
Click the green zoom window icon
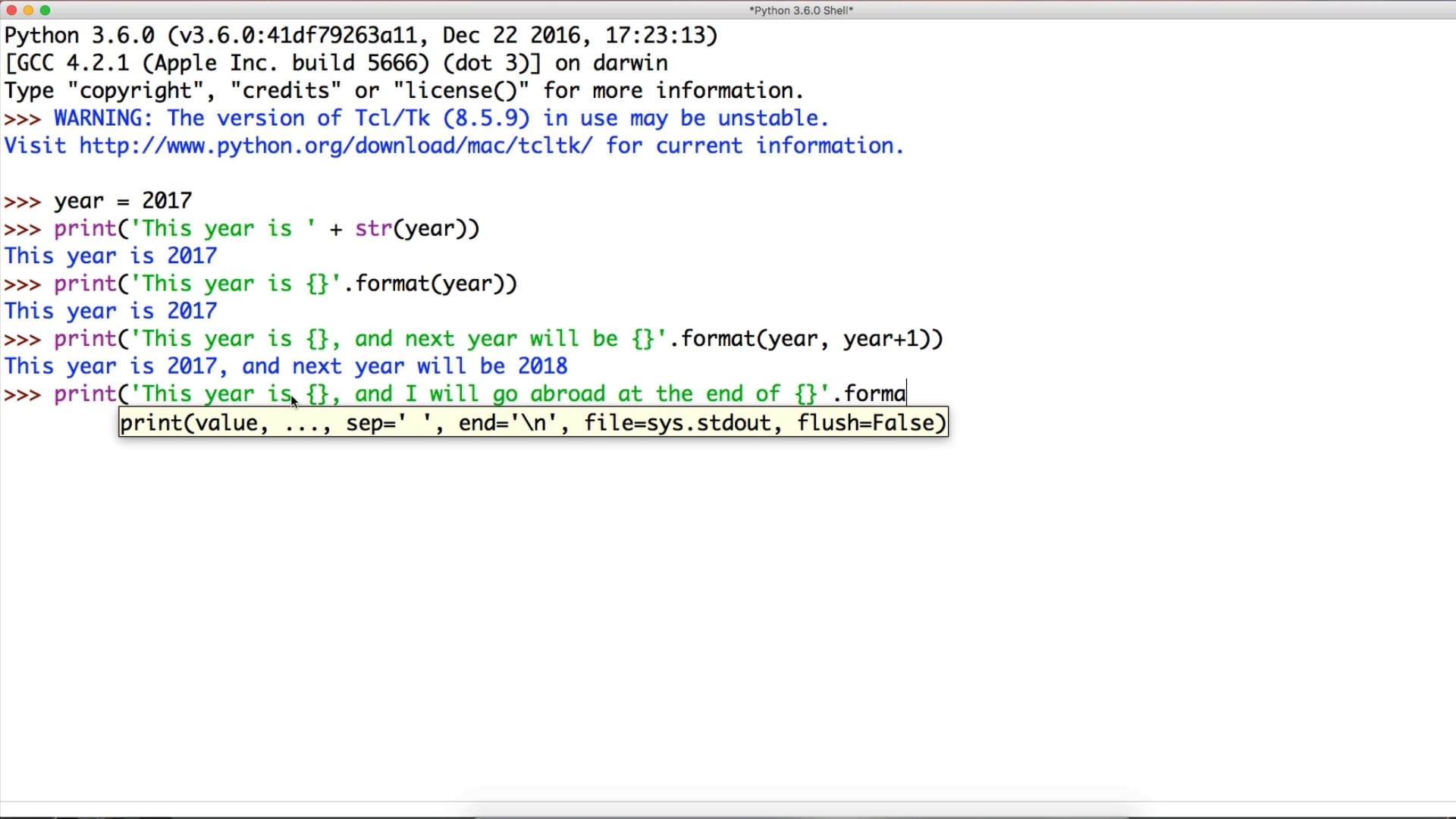[45, 10]
